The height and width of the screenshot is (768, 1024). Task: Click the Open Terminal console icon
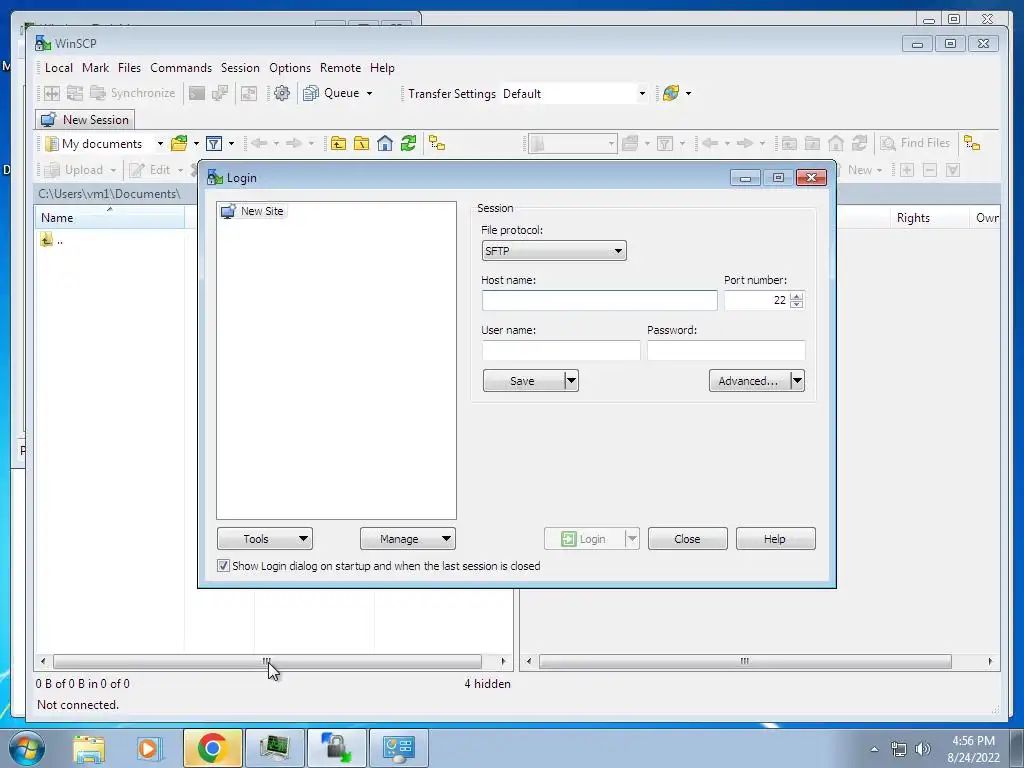point(197,93)
